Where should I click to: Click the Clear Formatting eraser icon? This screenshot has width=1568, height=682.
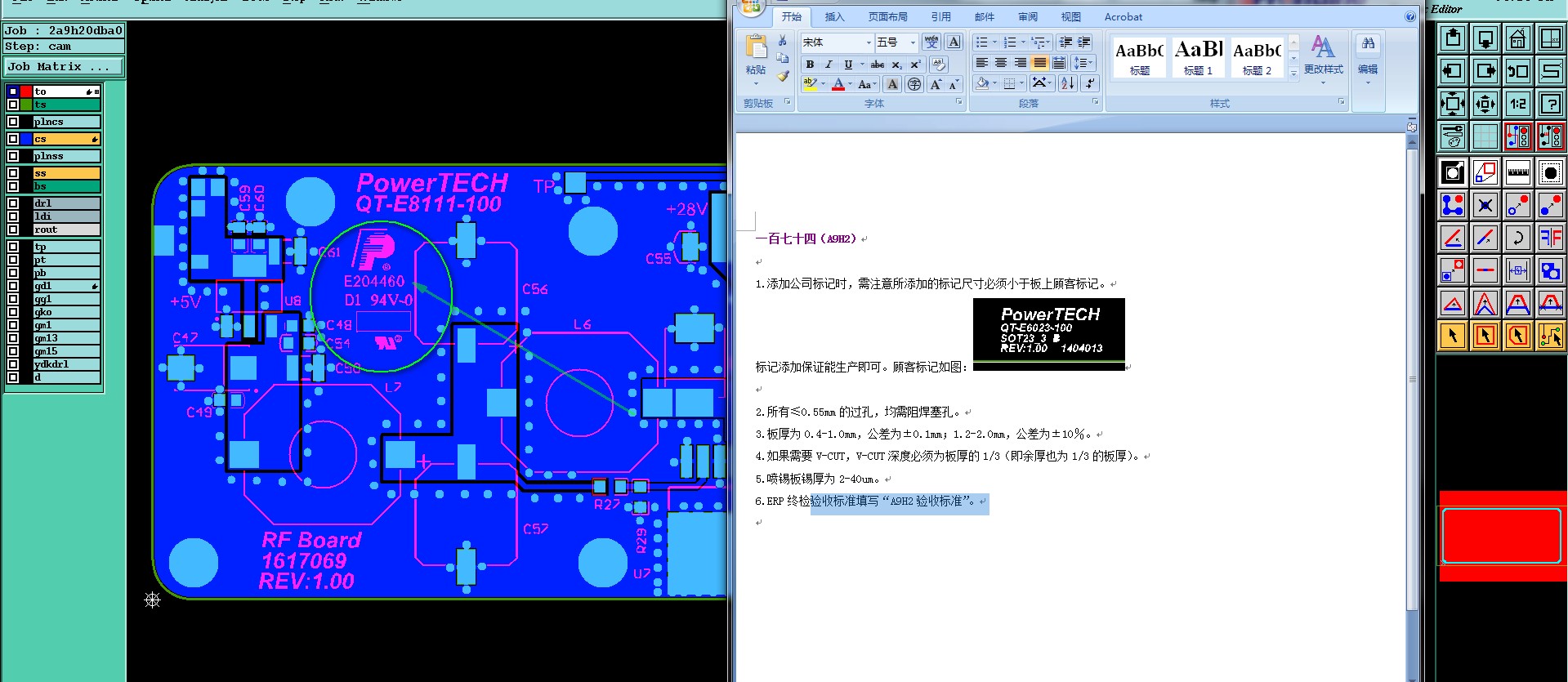click(939, 64)
